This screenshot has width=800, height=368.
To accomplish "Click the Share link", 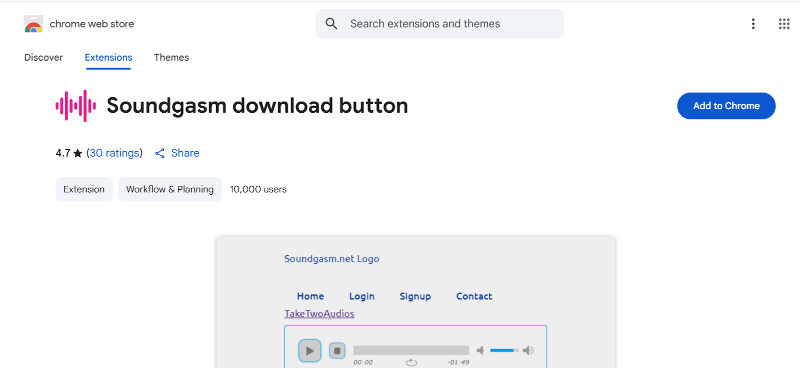I will [x=185, y=153].
